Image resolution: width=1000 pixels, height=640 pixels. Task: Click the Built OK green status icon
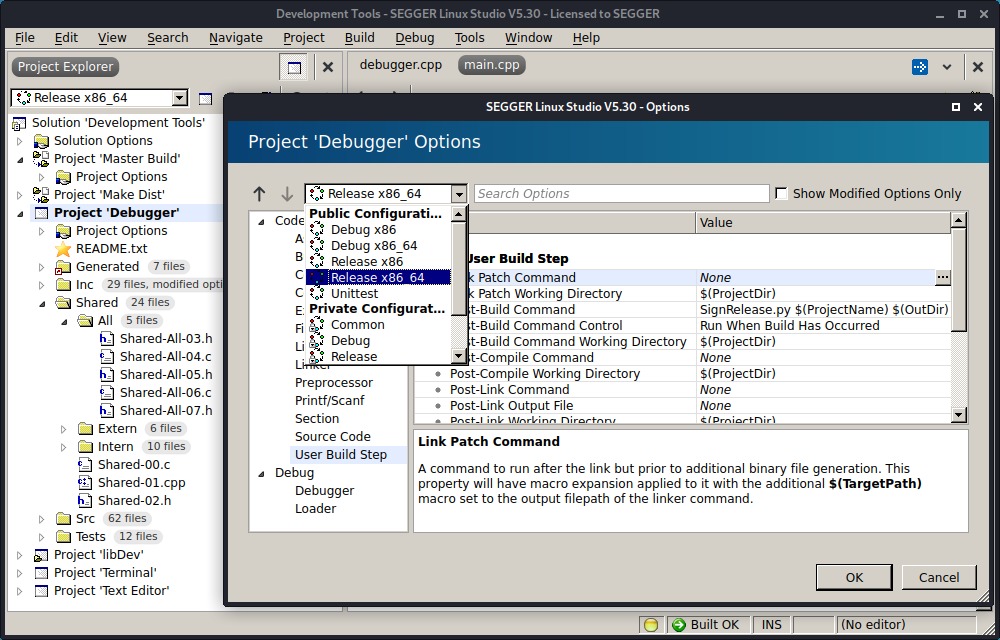click(679, 625)
